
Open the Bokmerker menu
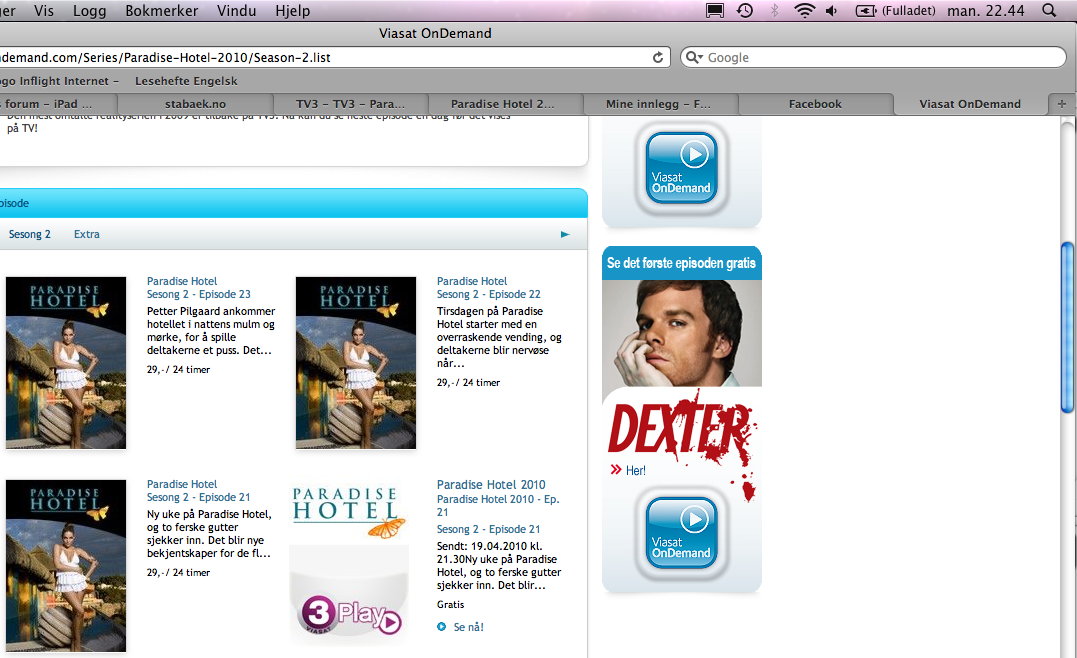pos(161,10)
